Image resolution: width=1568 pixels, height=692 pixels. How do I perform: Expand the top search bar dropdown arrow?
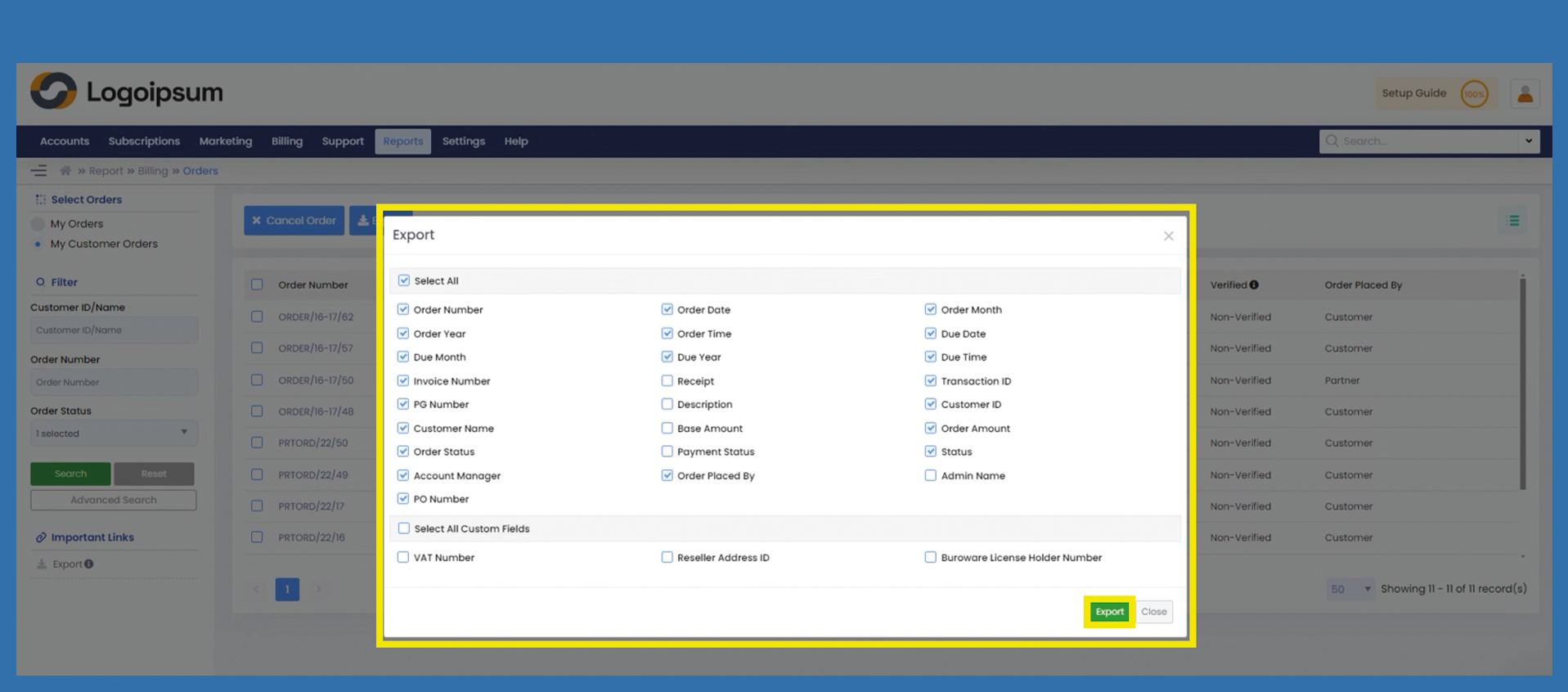coord(1528,142)
